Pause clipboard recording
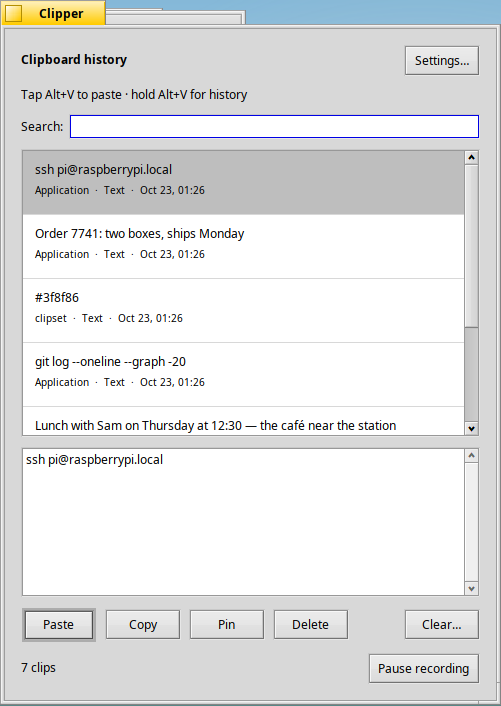Image resolution: width=501 pixels, height=706 pixels. point(424,669)
